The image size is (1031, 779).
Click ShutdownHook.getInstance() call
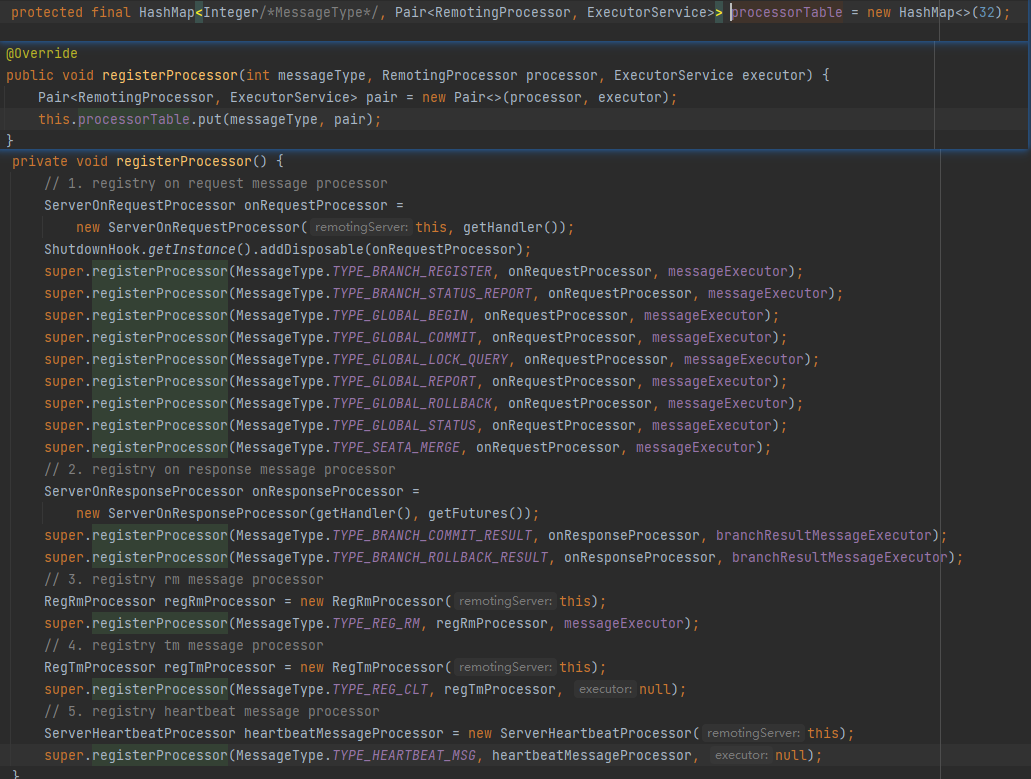[x=149, y=250]
